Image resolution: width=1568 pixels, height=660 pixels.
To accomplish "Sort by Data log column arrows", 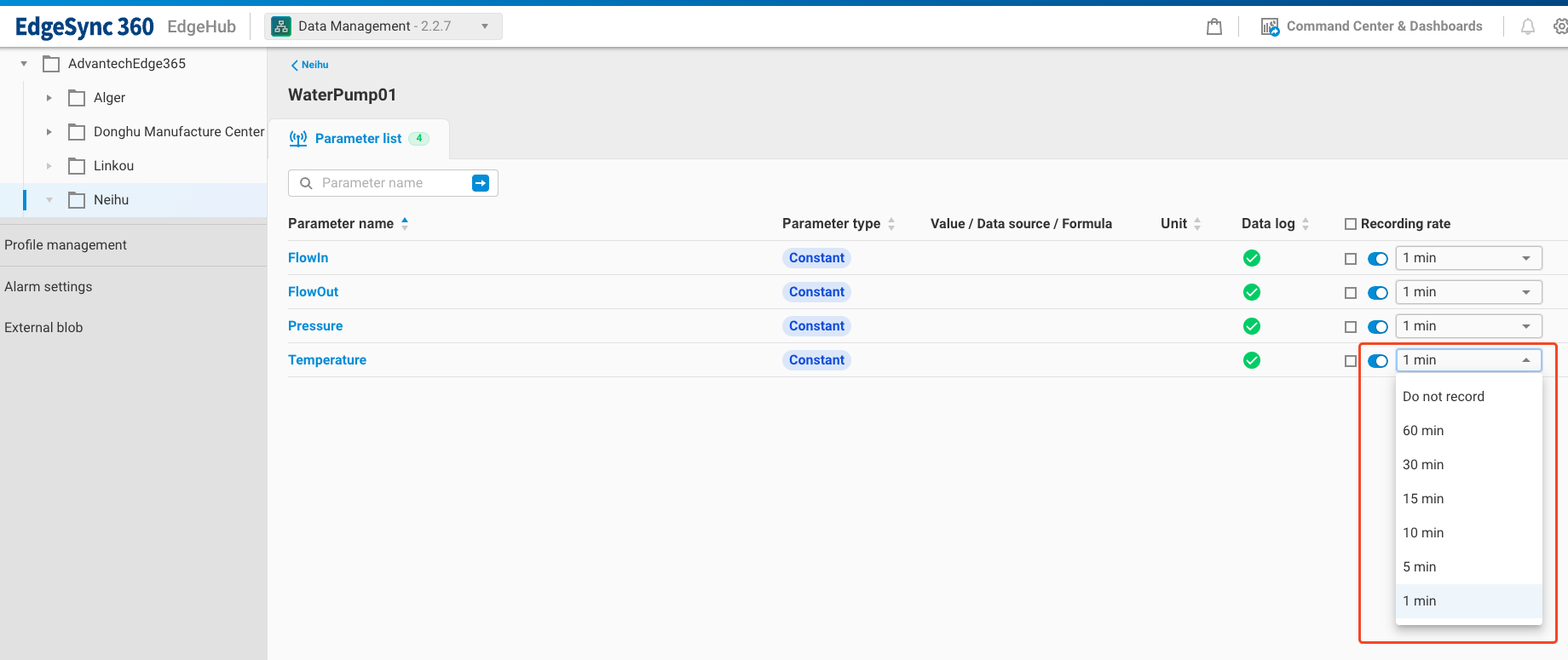I will (1306, 224).
